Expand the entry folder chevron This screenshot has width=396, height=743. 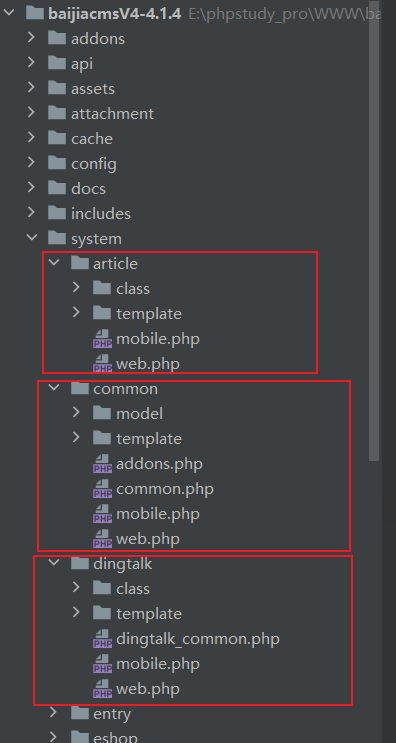pos(54,713)
